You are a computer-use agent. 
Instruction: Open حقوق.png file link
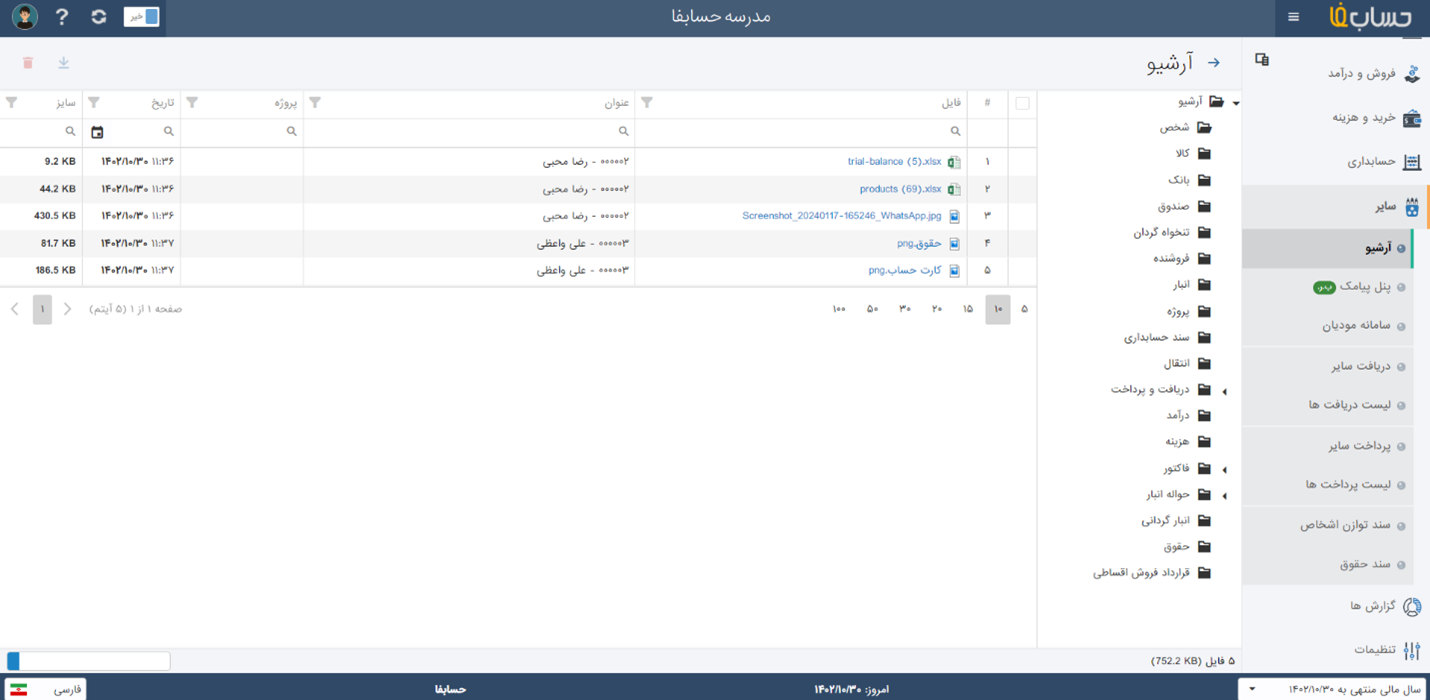click(919, 243)
